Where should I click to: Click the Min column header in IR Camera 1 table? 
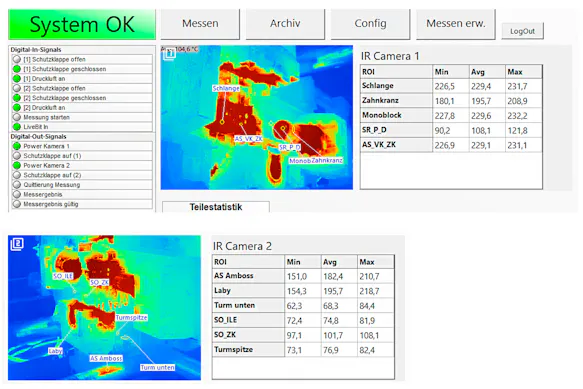[451, 72]
